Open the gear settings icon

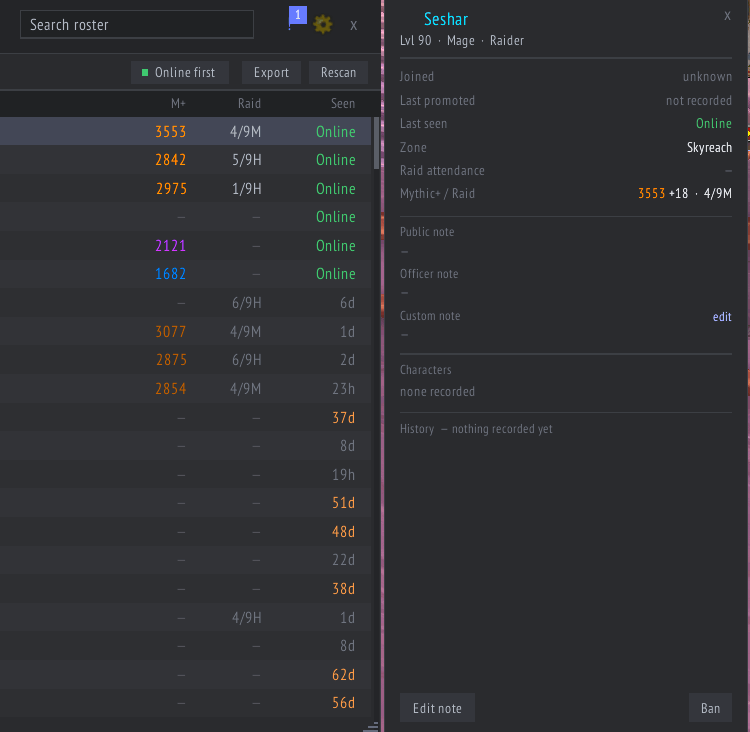pyautogui.click(x=323, y=24)
